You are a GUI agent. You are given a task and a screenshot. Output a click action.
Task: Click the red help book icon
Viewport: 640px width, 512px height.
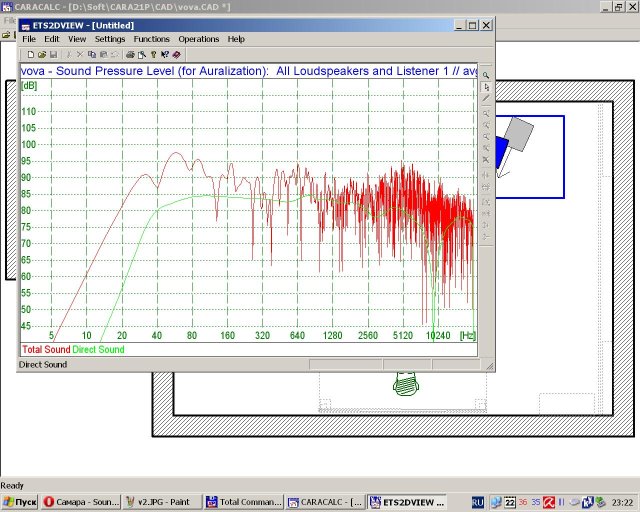point(176,54)
